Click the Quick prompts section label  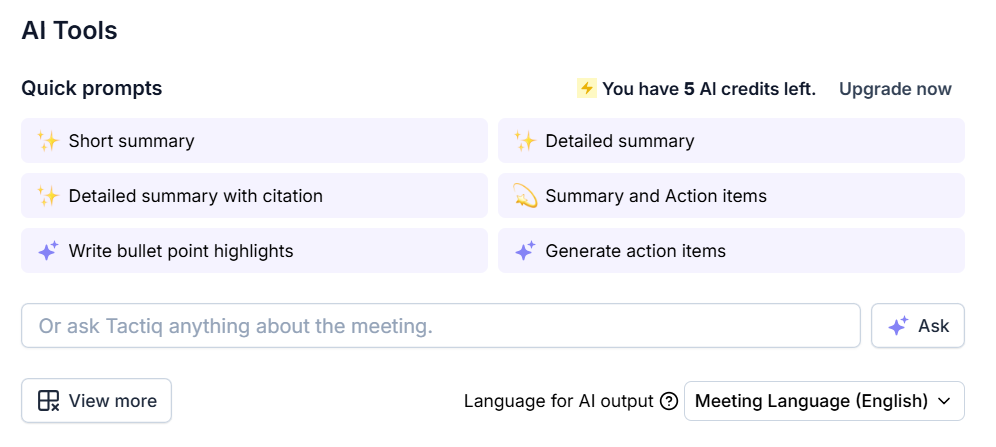pyautogui.click(x=92, y=89)
